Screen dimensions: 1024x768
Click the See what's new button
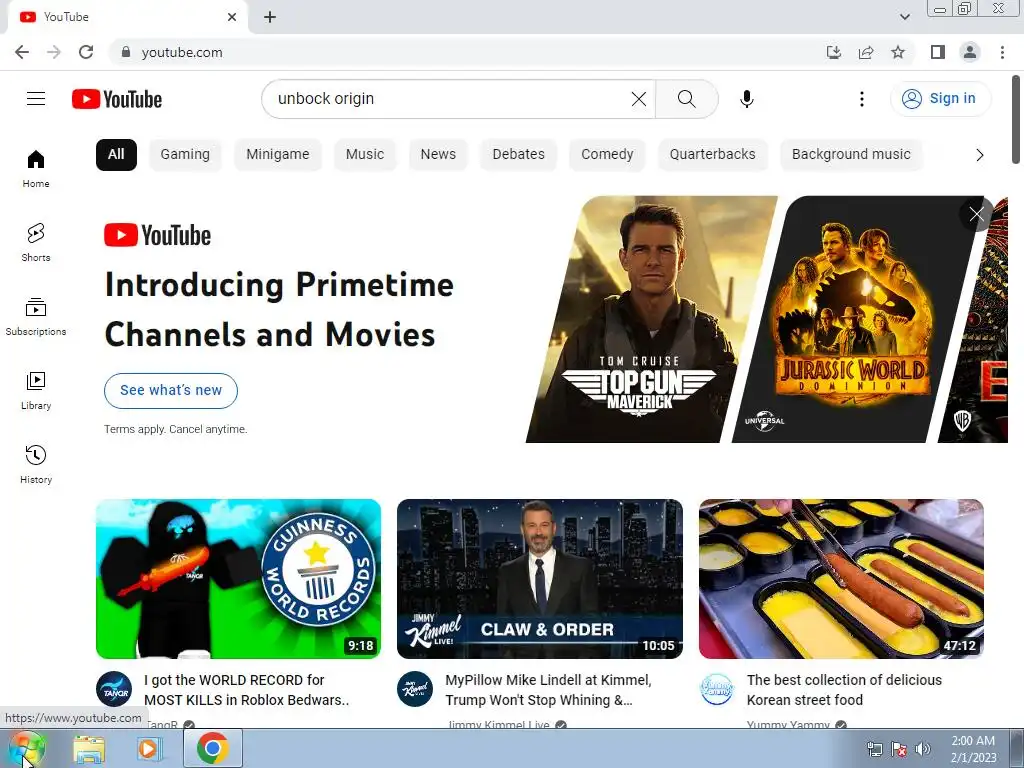click(x=170, y=391)
